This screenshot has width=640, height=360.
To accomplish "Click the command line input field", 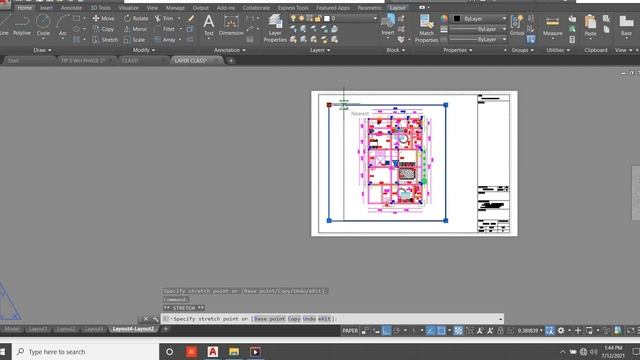I will click(332, 319).
